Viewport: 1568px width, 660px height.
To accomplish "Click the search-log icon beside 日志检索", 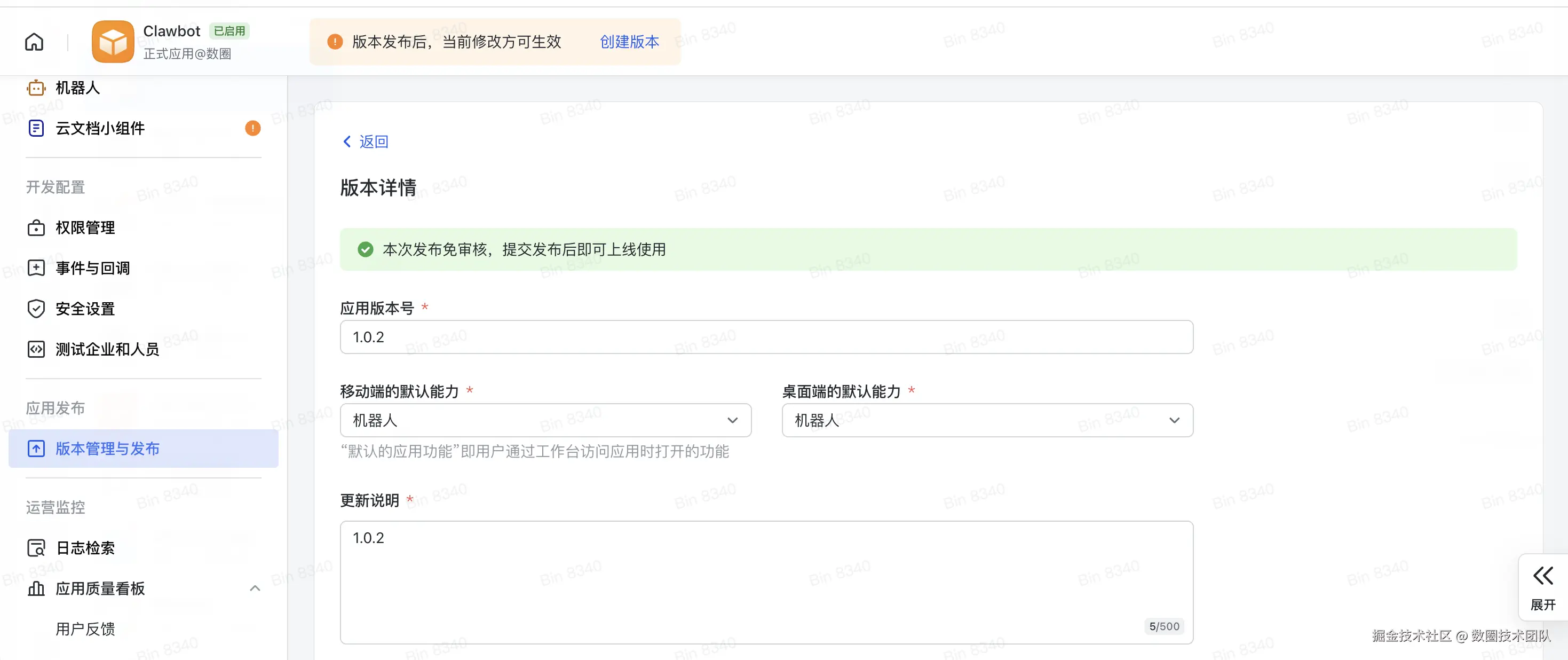I will [36, 548].
